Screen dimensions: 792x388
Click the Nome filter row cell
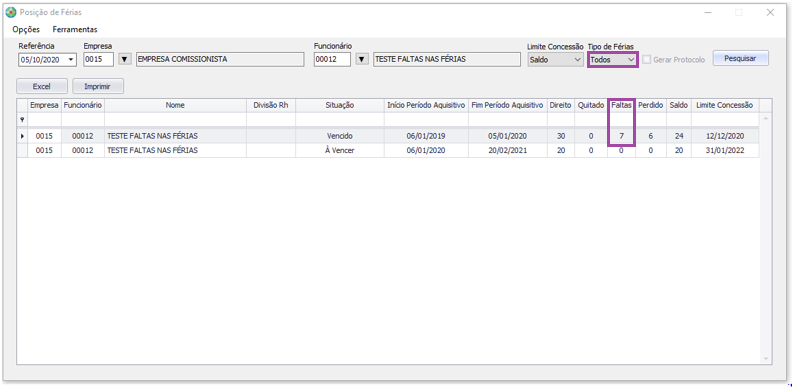[175, 120]
